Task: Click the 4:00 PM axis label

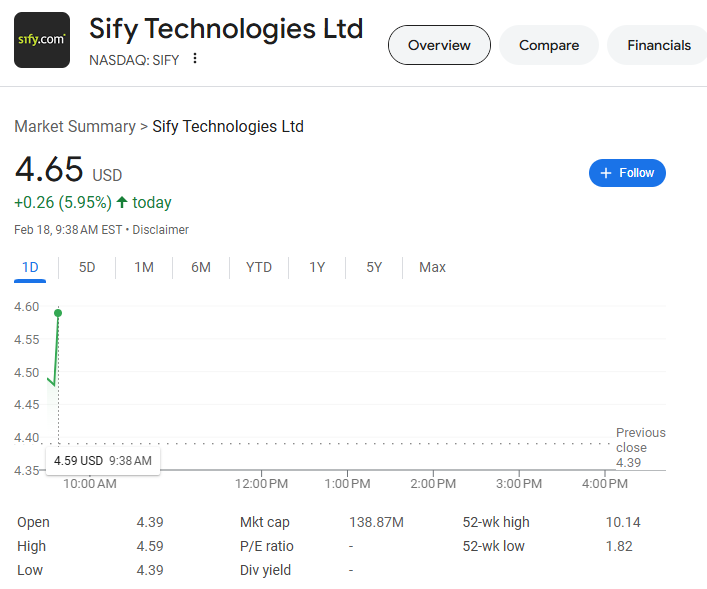Action: click(x=605, y=484)
